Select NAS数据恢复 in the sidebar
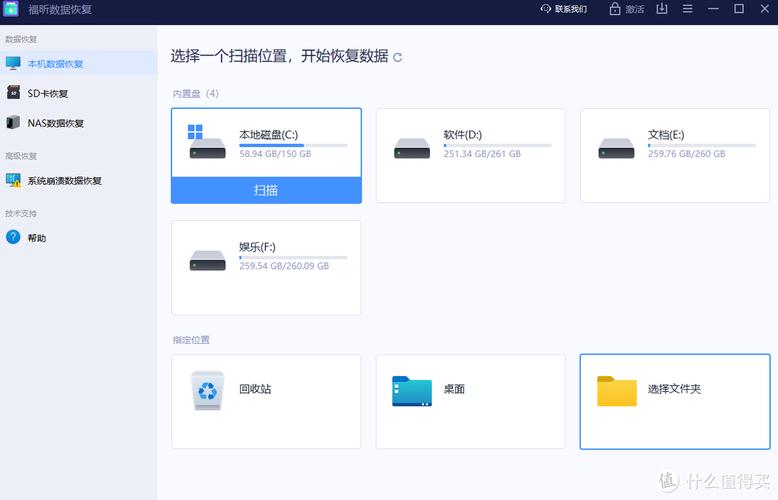The height and width of the screenshot is (500, 778). [78, 123]
